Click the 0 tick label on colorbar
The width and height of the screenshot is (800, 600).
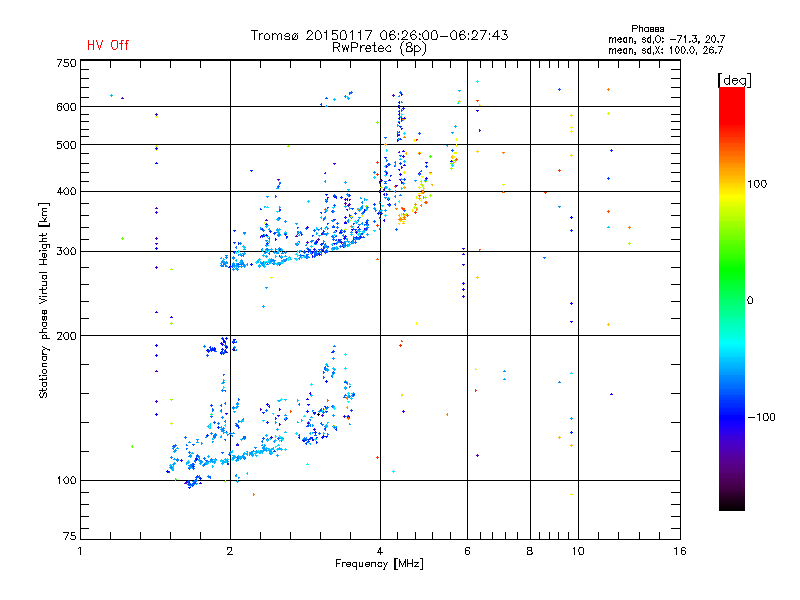point(753,300)
